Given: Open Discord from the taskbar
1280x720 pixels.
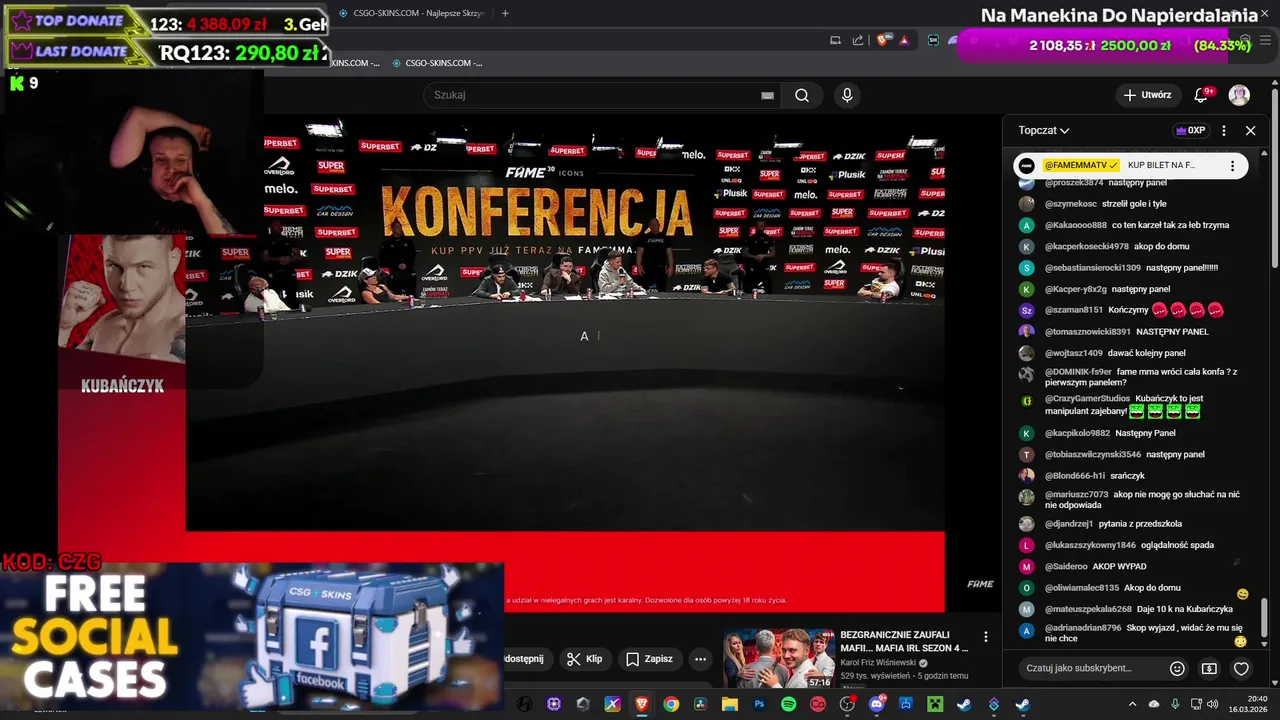Looking at the screenshot, I should coord(877,704).
